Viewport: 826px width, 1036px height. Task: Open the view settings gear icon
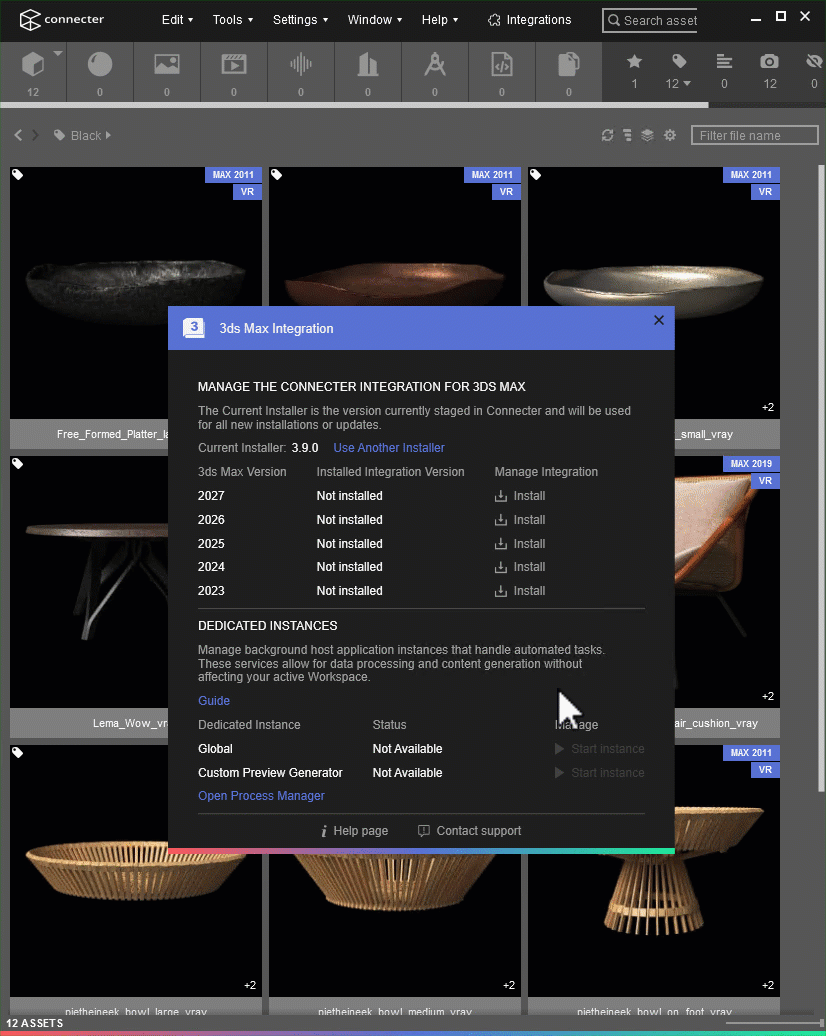click(670, 135)
